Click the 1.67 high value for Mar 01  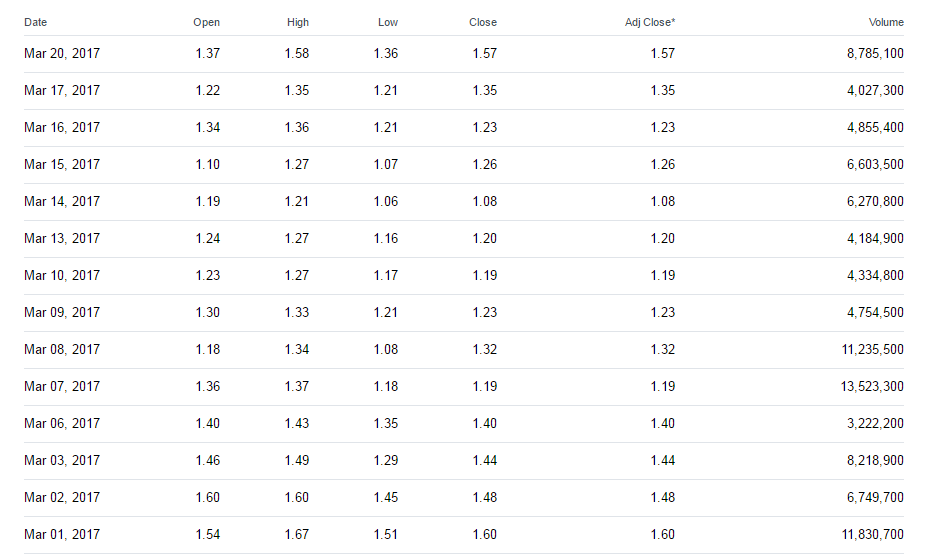pos(296,534)
